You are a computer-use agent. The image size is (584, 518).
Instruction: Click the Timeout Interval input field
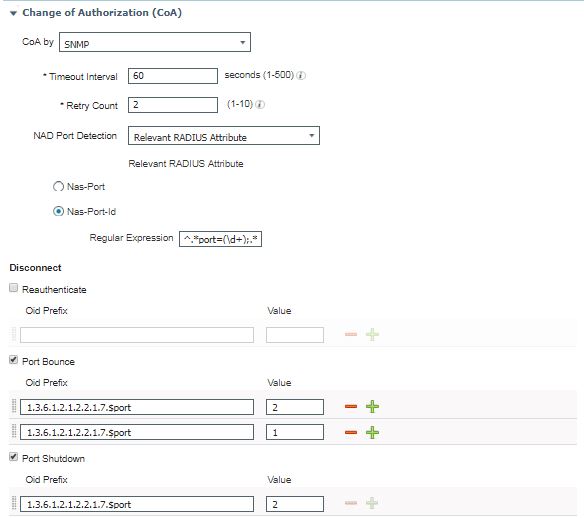(173, 76)
